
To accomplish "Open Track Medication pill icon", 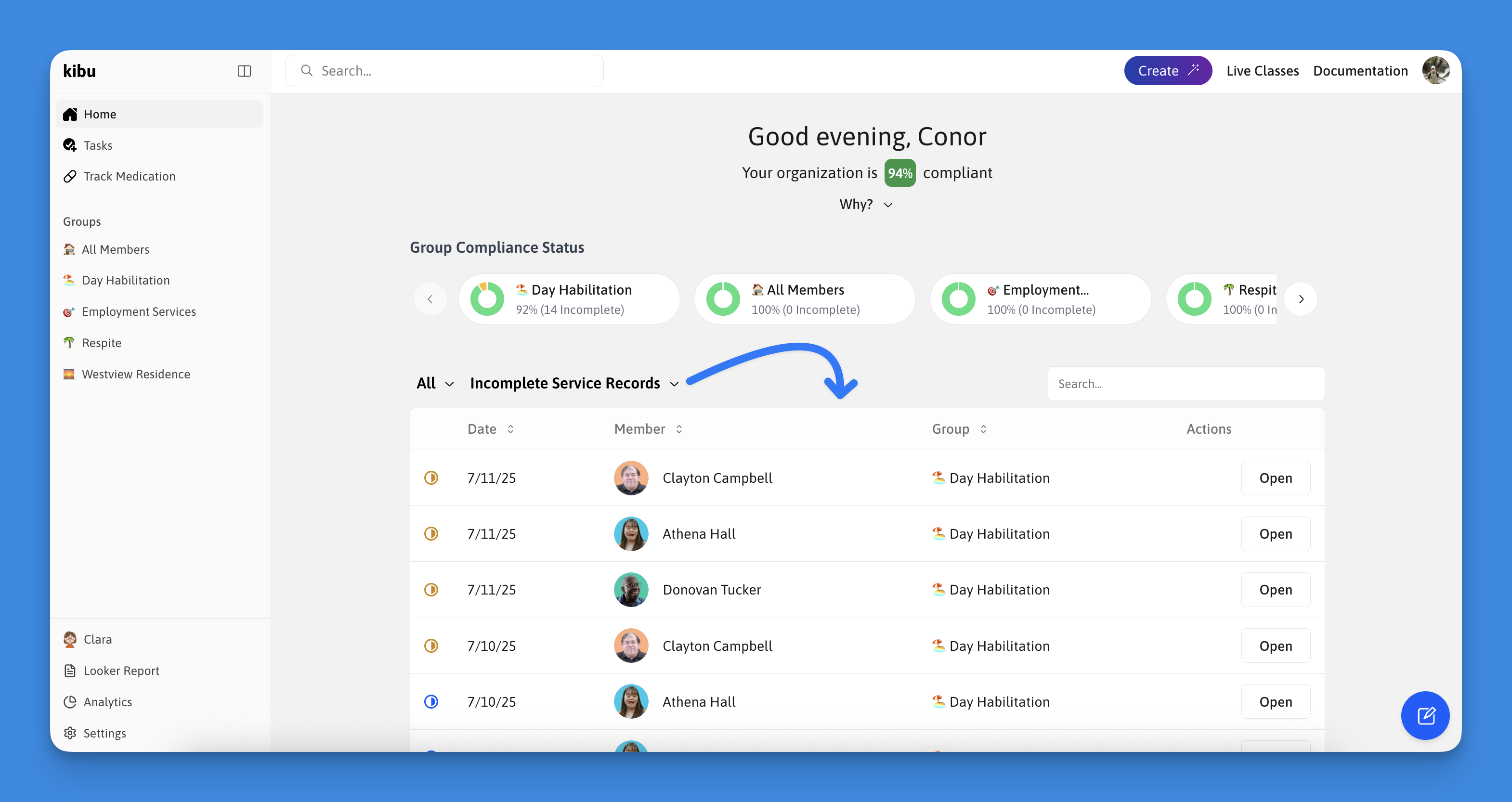I will coord(70,176).
